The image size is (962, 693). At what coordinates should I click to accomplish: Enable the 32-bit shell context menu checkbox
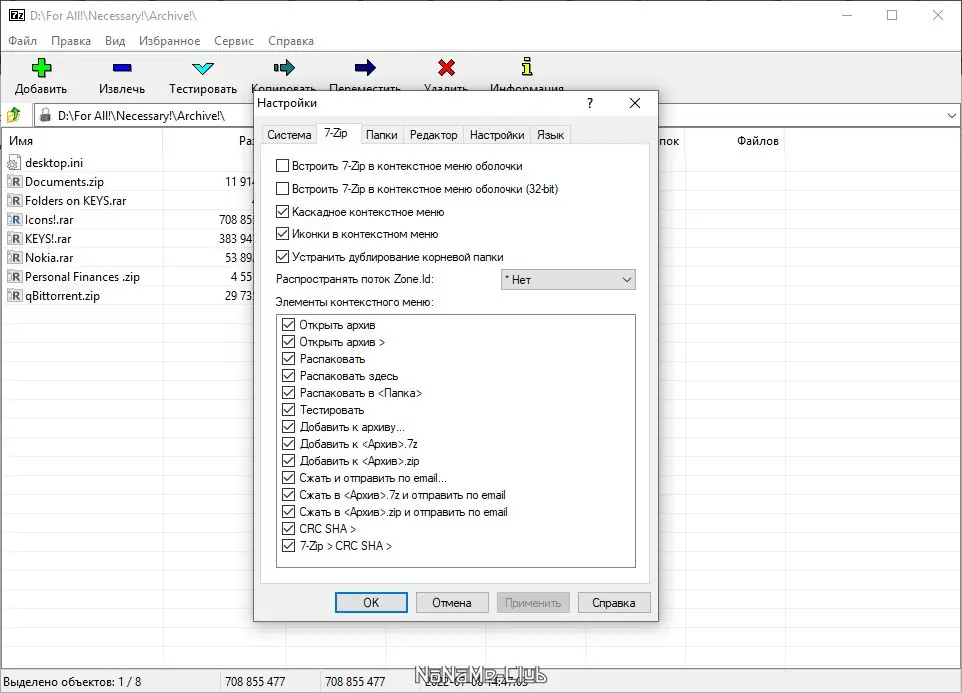[x=282, y=188]
